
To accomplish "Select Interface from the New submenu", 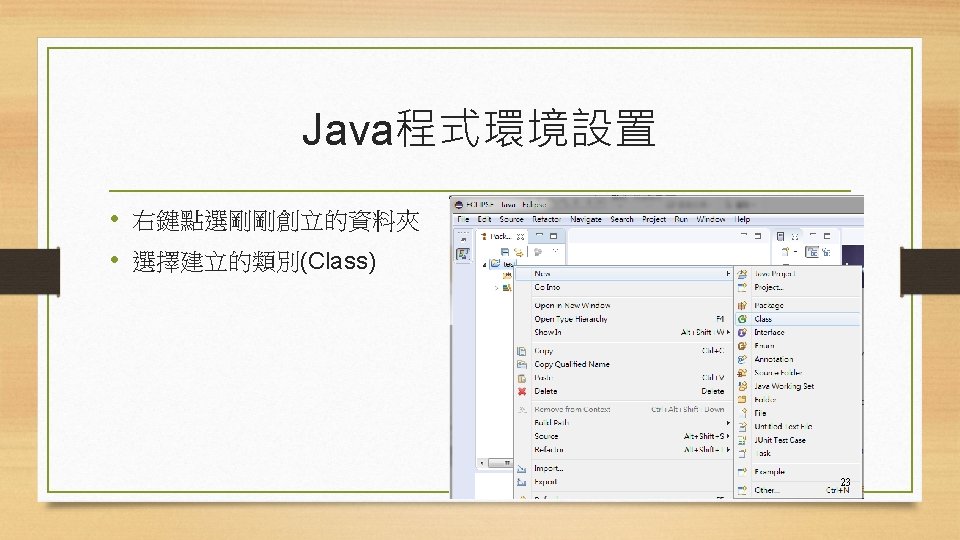I will click(797, 332).
